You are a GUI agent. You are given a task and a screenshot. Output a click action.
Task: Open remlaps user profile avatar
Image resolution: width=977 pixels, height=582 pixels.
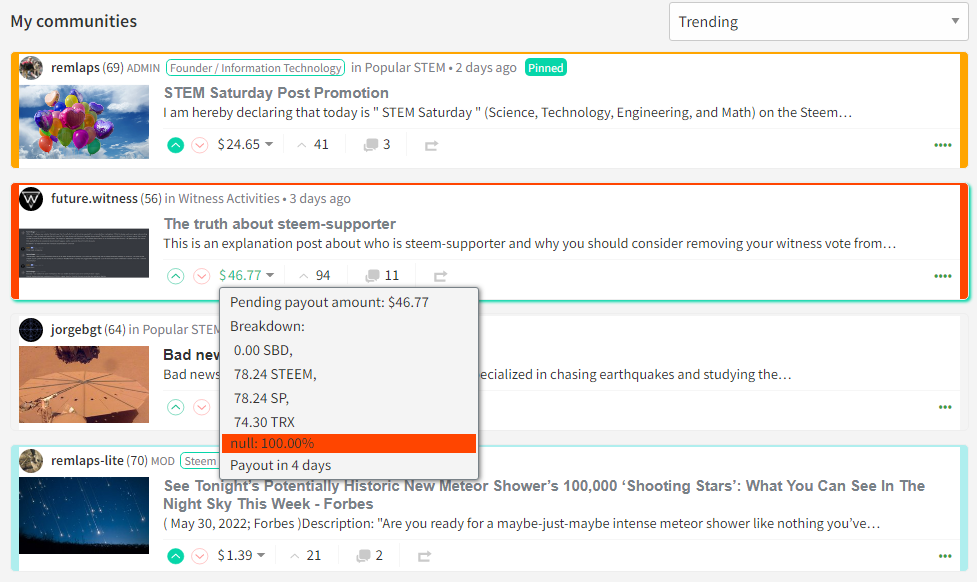click(x=31, y=67)
